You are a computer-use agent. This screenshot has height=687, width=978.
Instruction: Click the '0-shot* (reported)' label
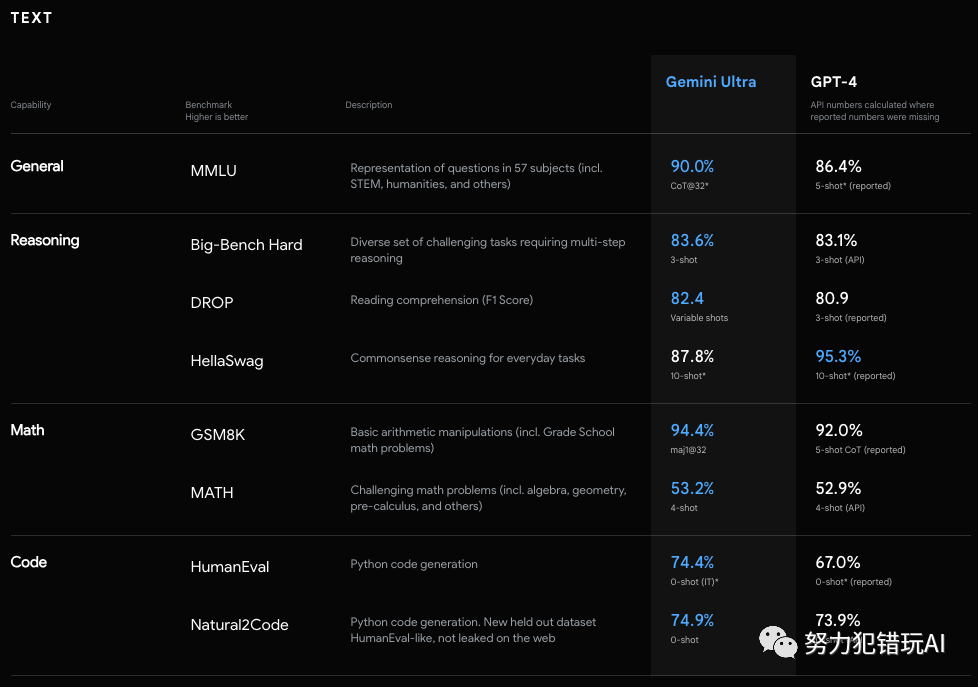click(853, 582)
